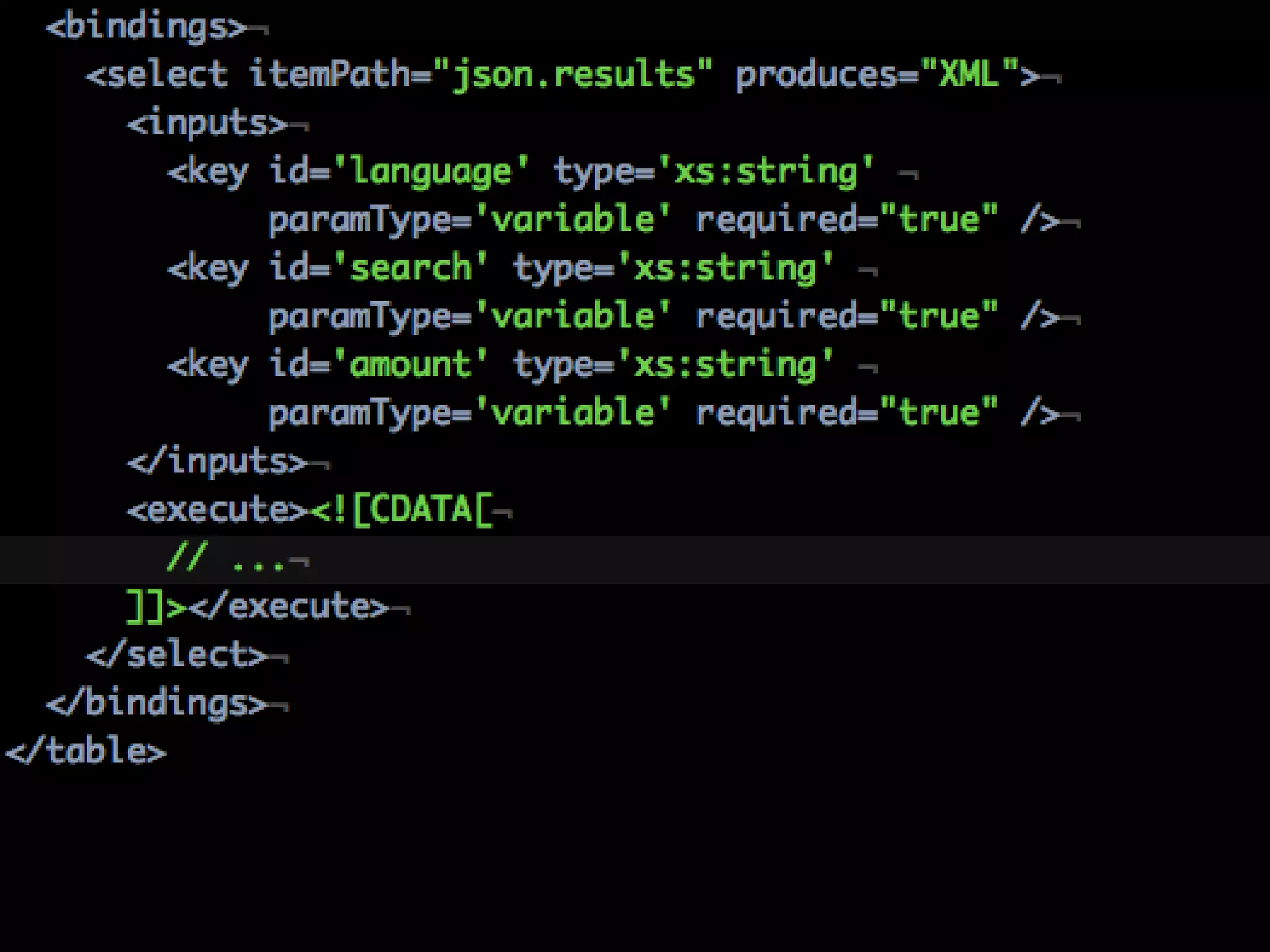Click the id='language' key attribute
Viewport: 1270px width, 952px height.
(398, 172)
